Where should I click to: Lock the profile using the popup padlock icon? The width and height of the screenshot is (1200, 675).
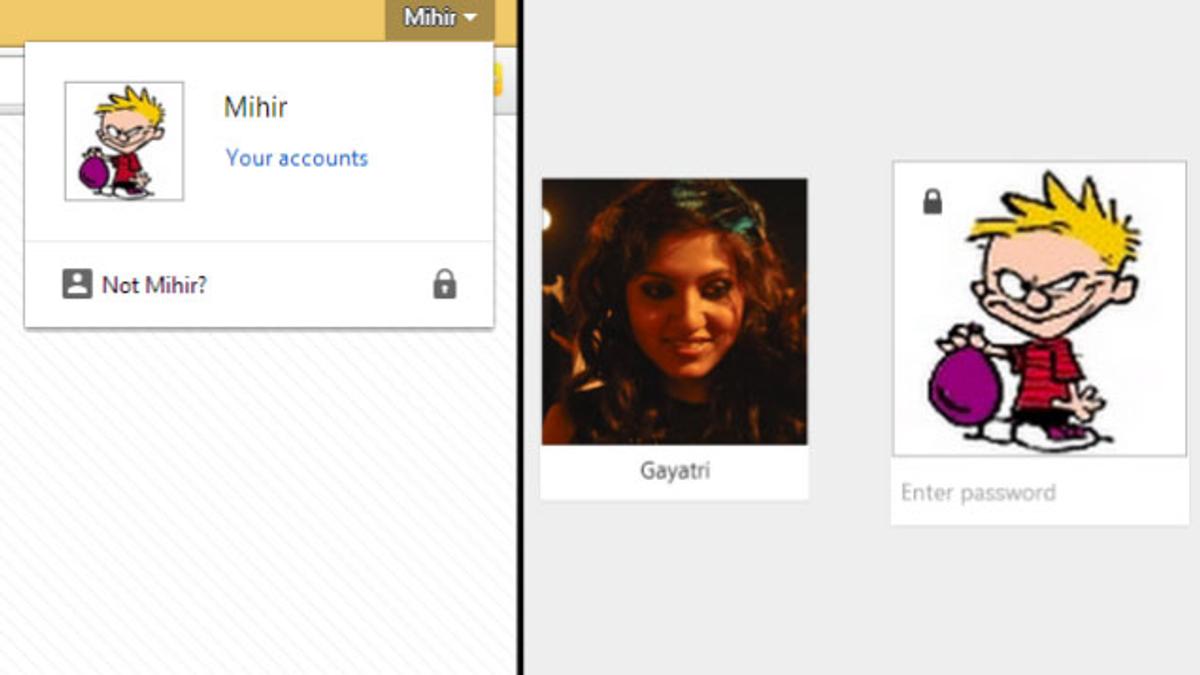click(x=444, y=285)
